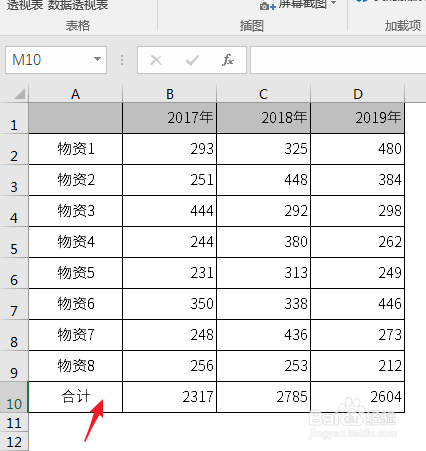Click the Select All corner triangle
Screen dimensions: 426x451
coord(20,94)
